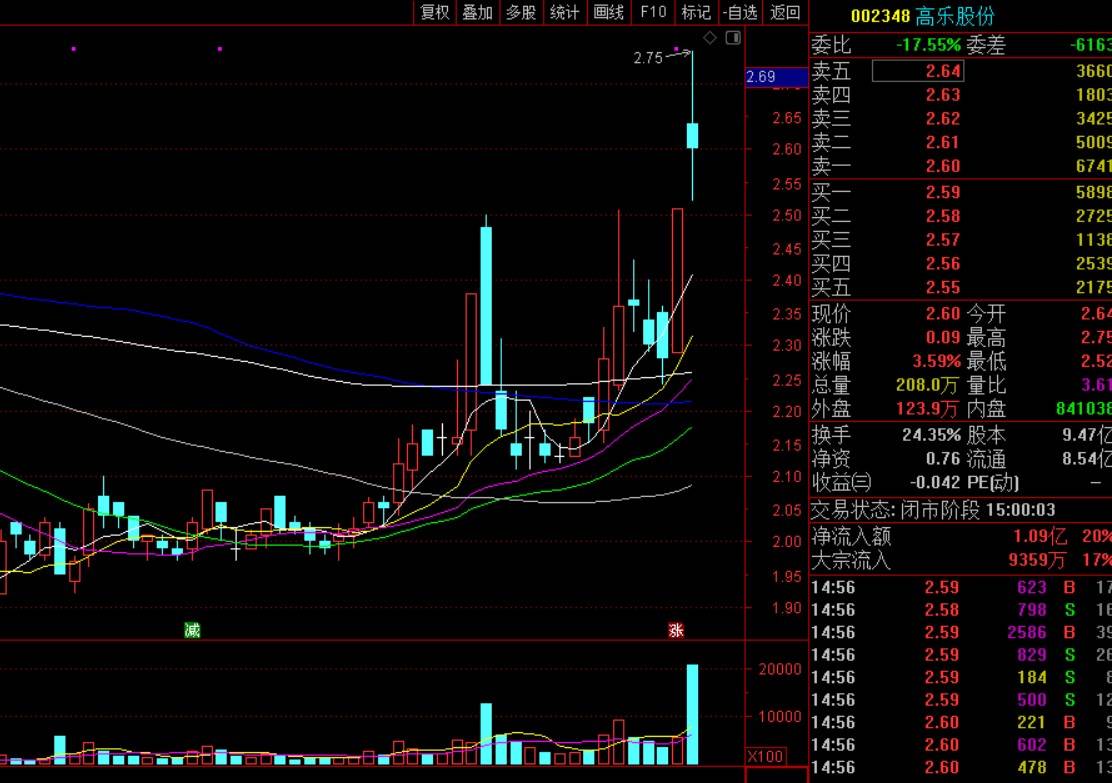This screenshot has height=783, width=1112.
Task: Click the tick row with volume 623
Action: click(x=961, y=587)
